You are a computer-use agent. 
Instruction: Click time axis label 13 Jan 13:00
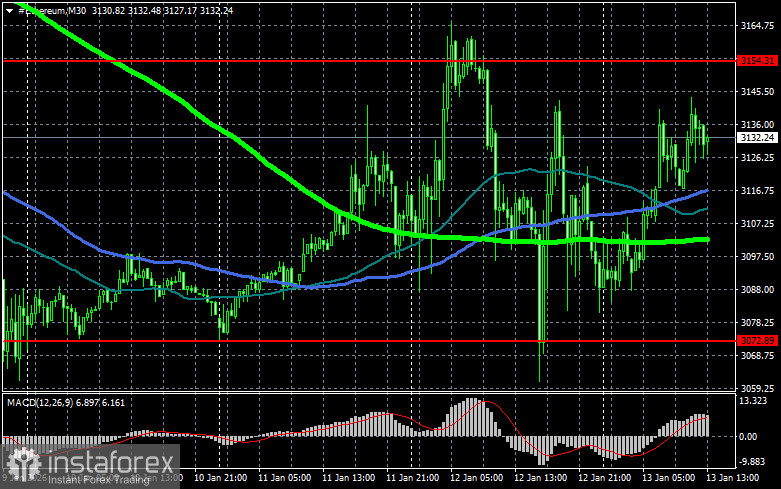tap(732, 478)
